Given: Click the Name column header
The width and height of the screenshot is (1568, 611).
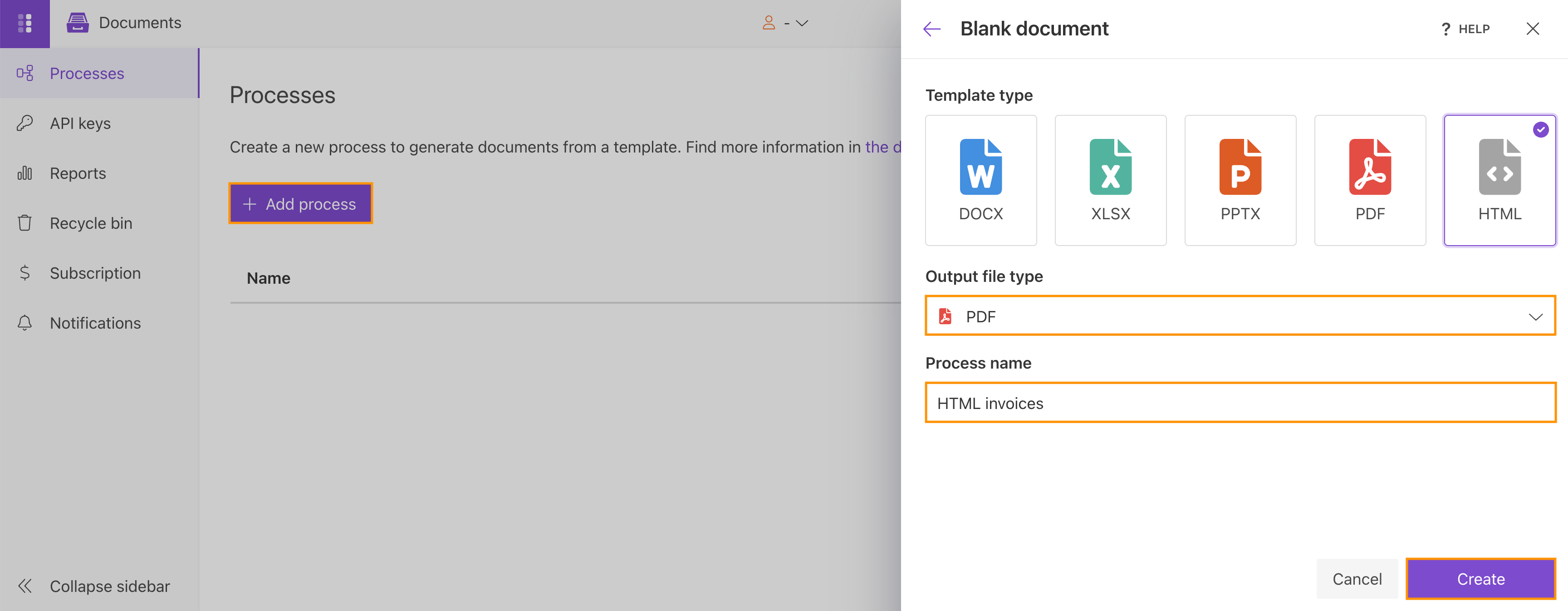Looking at the screenshot, I should point(269,278).
